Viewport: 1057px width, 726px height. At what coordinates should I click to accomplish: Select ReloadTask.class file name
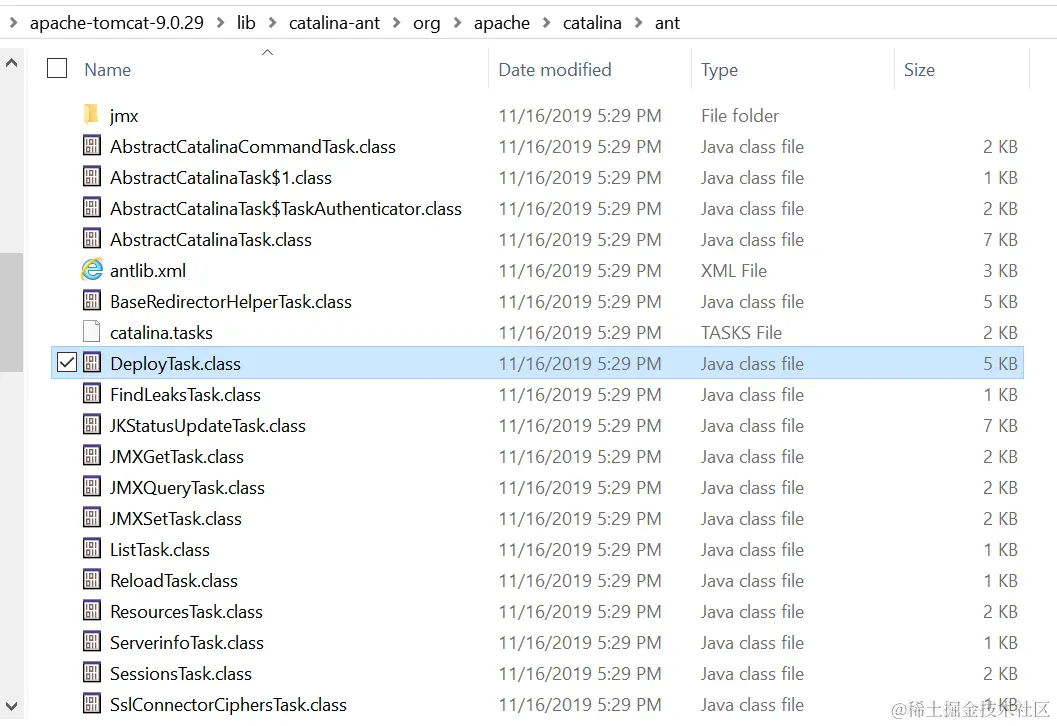click(x=174, y=581)
